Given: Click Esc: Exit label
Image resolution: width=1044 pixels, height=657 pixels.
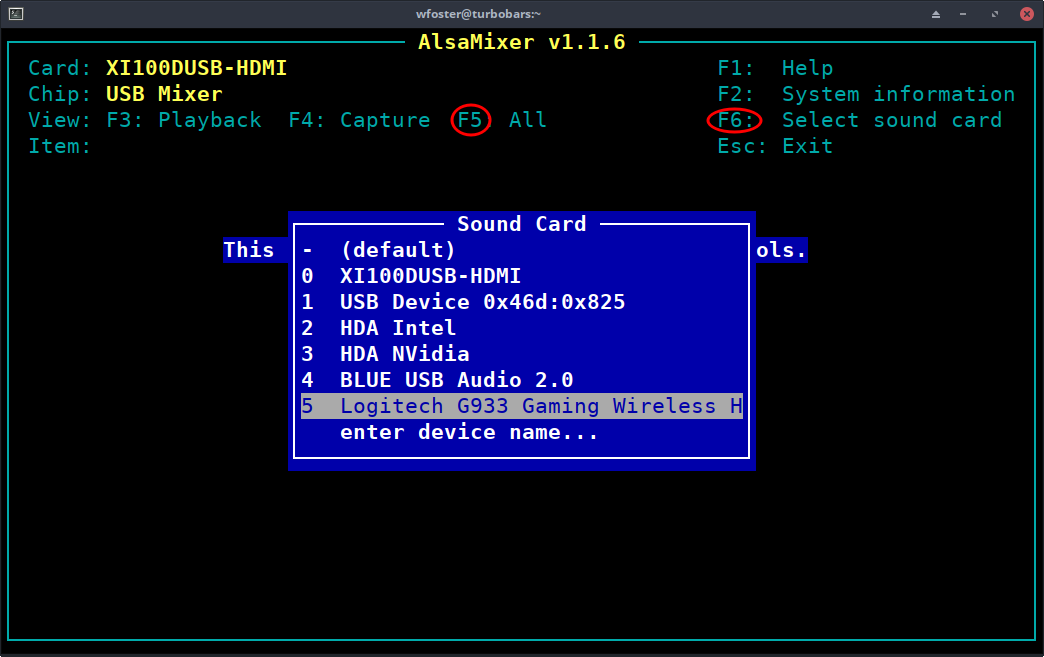Looking at the screenshot, I should (775, 146).
